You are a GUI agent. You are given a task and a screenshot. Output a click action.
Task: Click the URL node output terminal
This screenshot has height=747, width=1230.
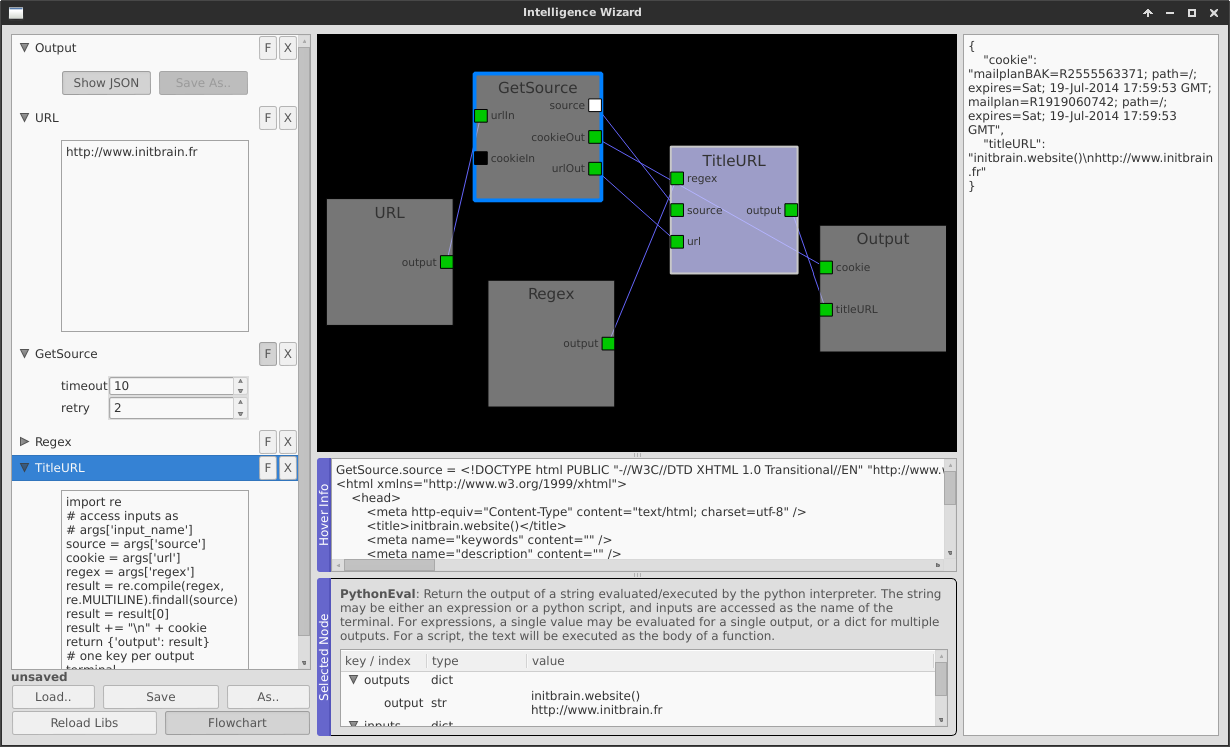coord(446,262)
